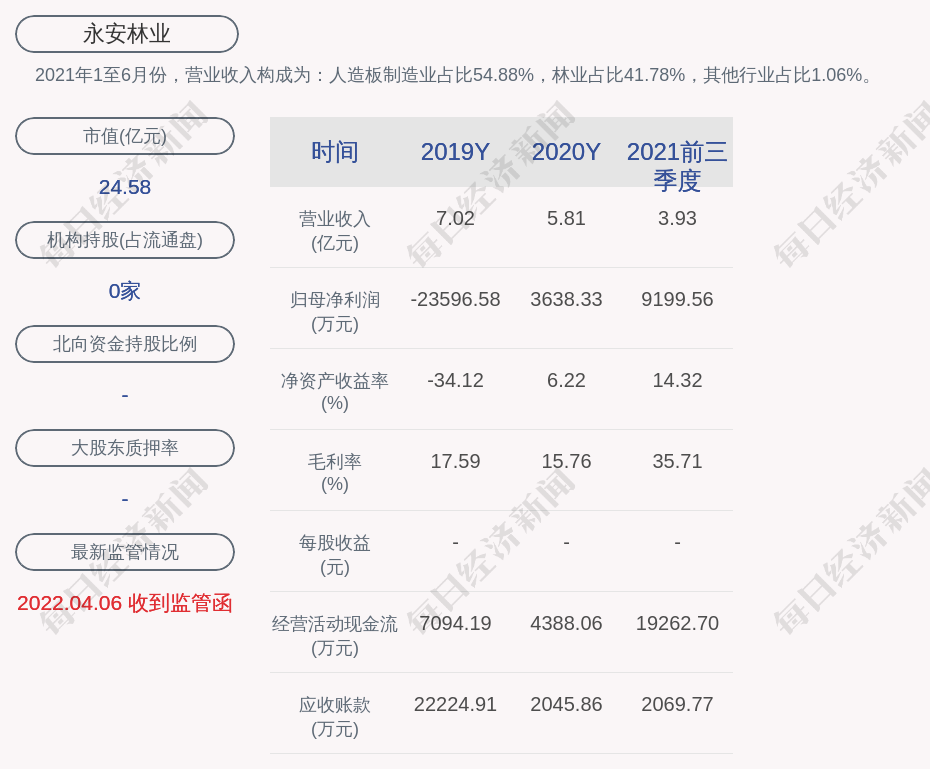Click the red 2022.04.06 收到监管函 notice
This screenshot has width=930, height=769.
click(125, 603)
